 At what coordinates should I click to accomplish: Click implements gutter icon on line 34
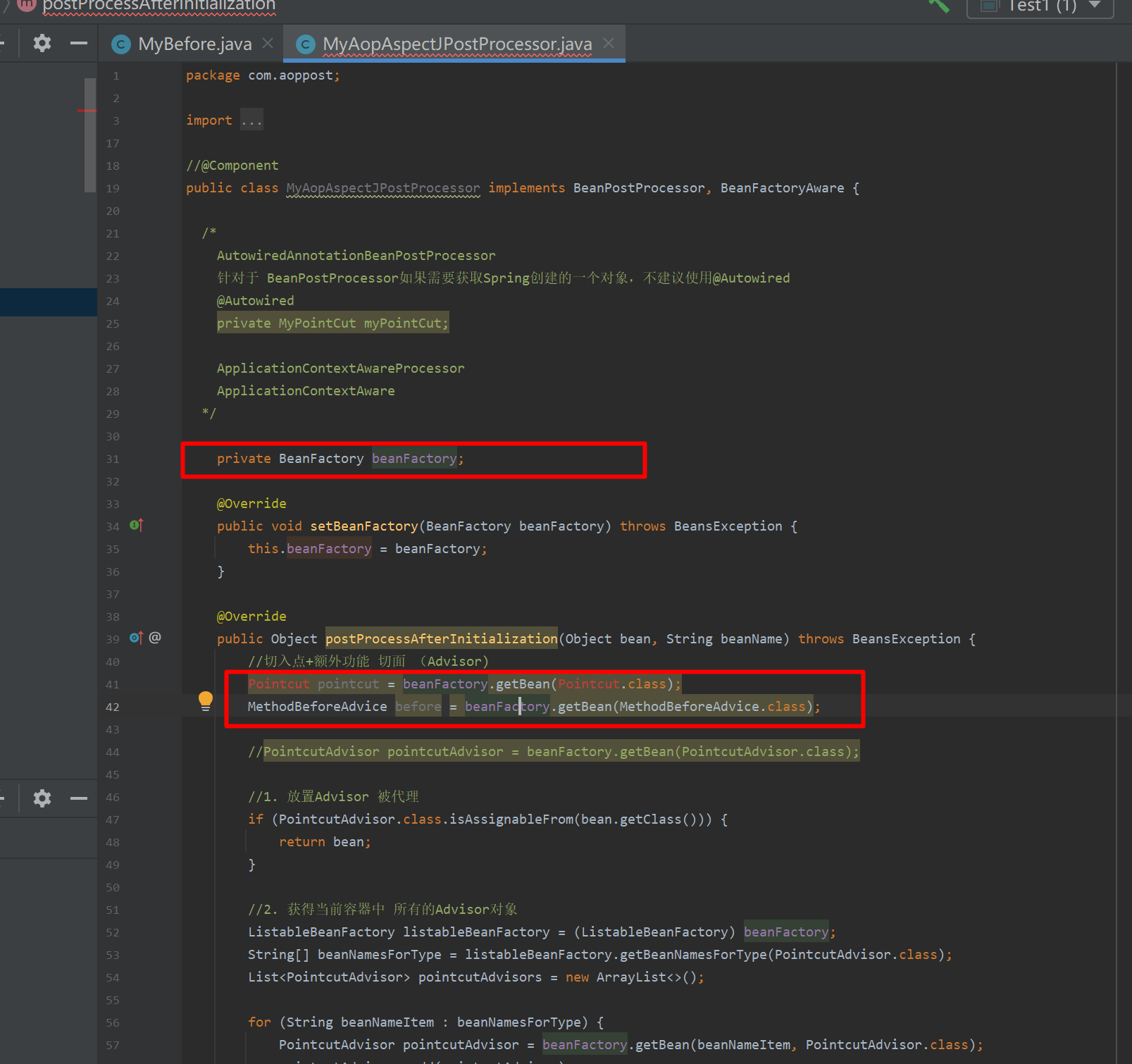point(137,525)
